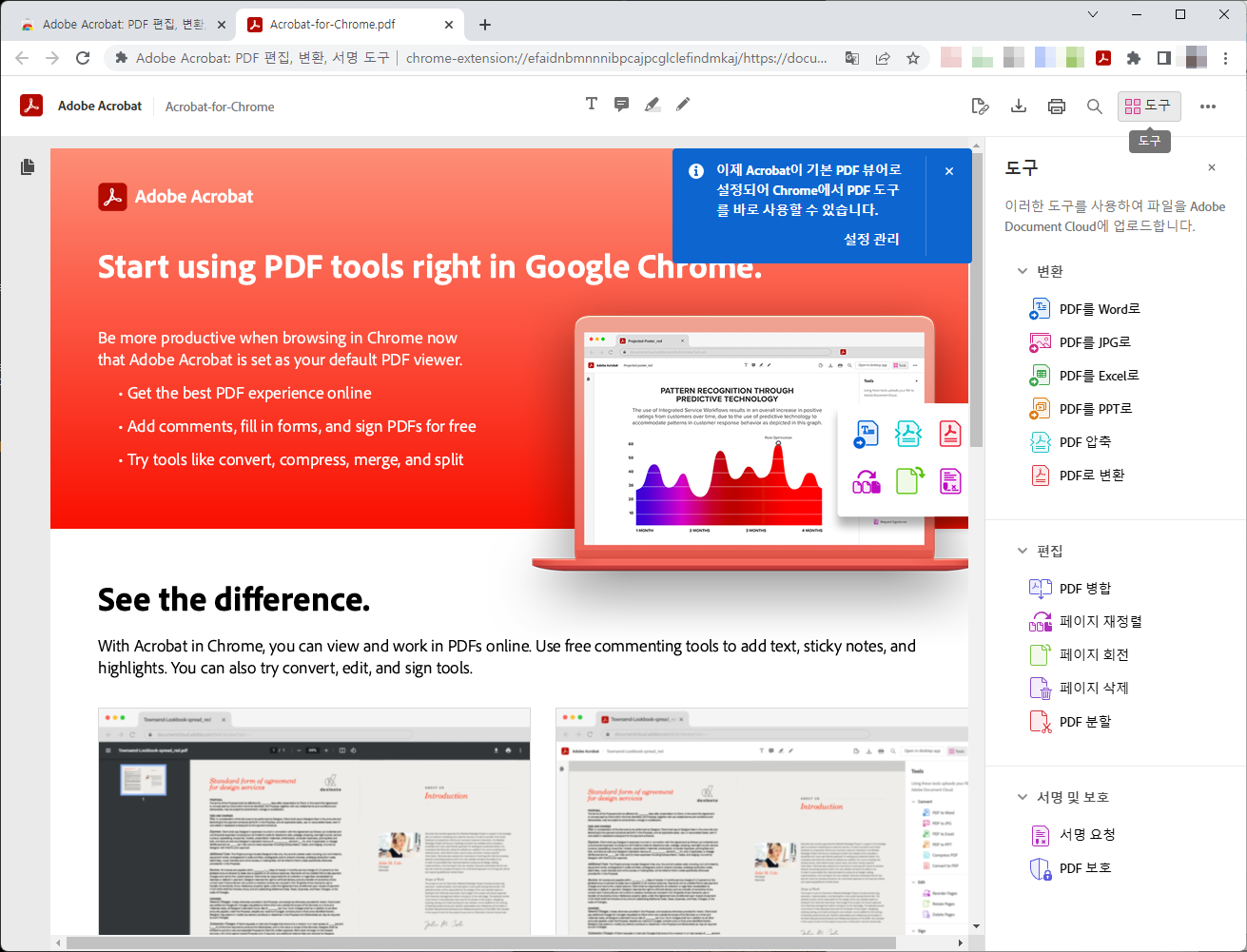Open a new browser tab
The height and width of the screenshot is (952, 1247).
(485, 25)
